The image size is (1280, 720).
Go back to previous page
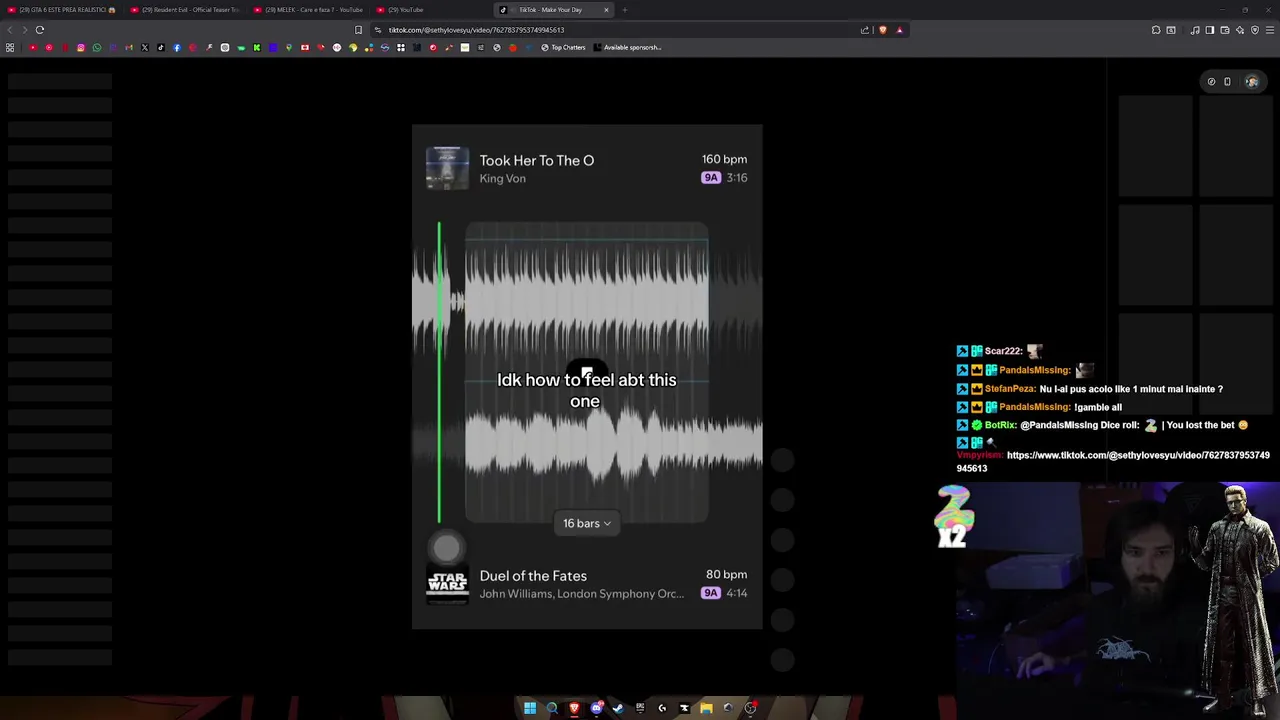coord(9,30)
